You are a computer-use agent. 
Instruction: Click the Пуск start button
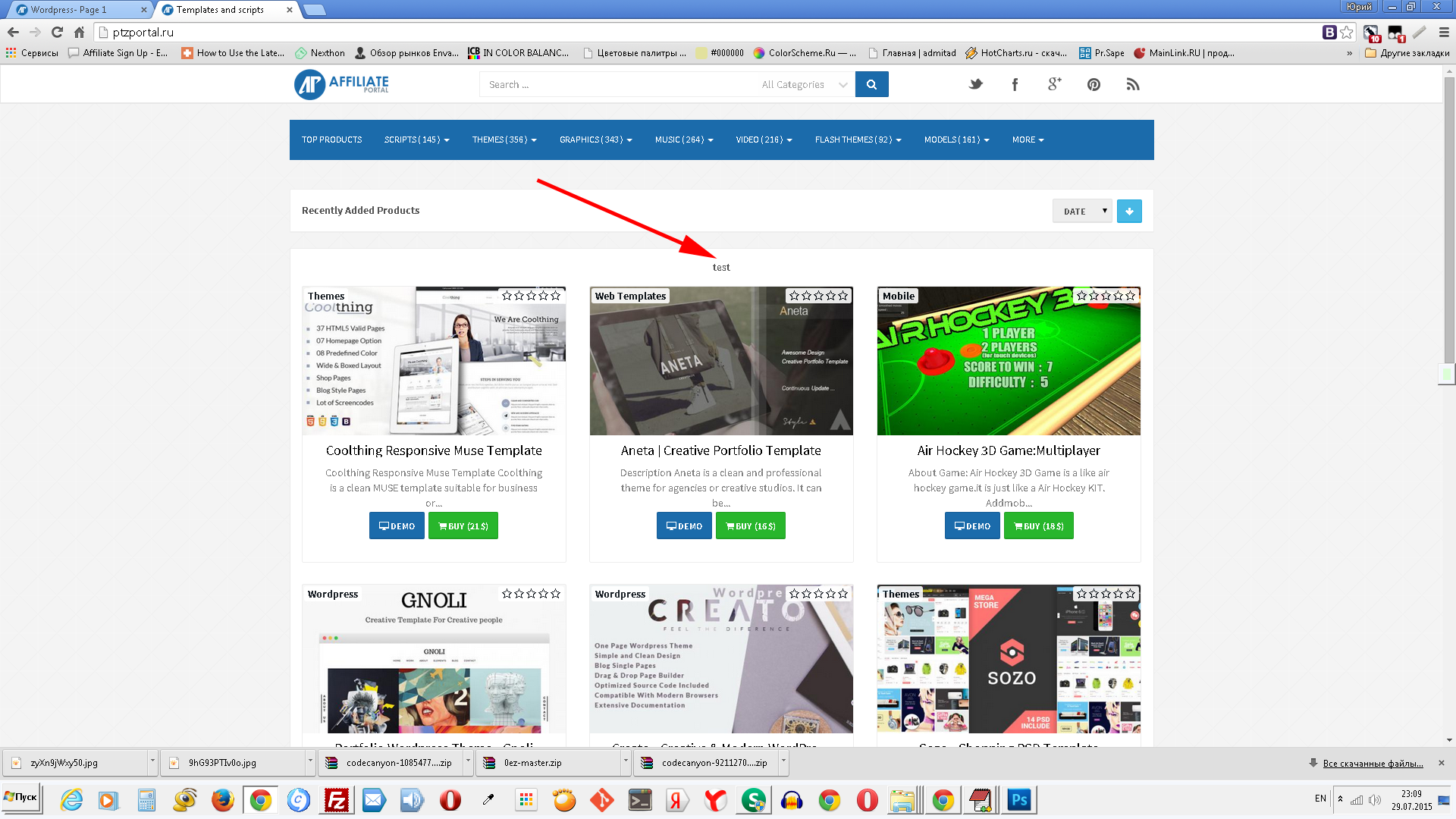(x=20, y=798)
